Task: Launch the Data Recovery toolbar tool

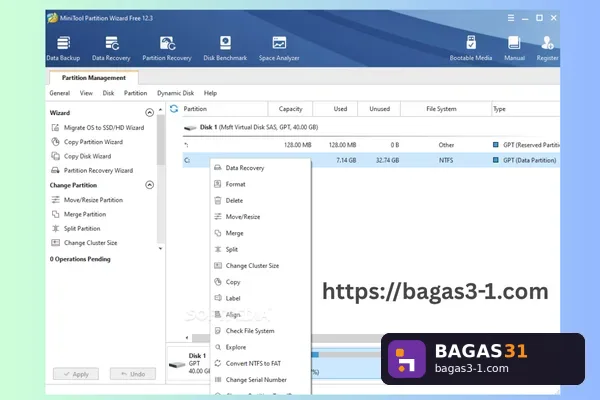Action: click(111, 49)
